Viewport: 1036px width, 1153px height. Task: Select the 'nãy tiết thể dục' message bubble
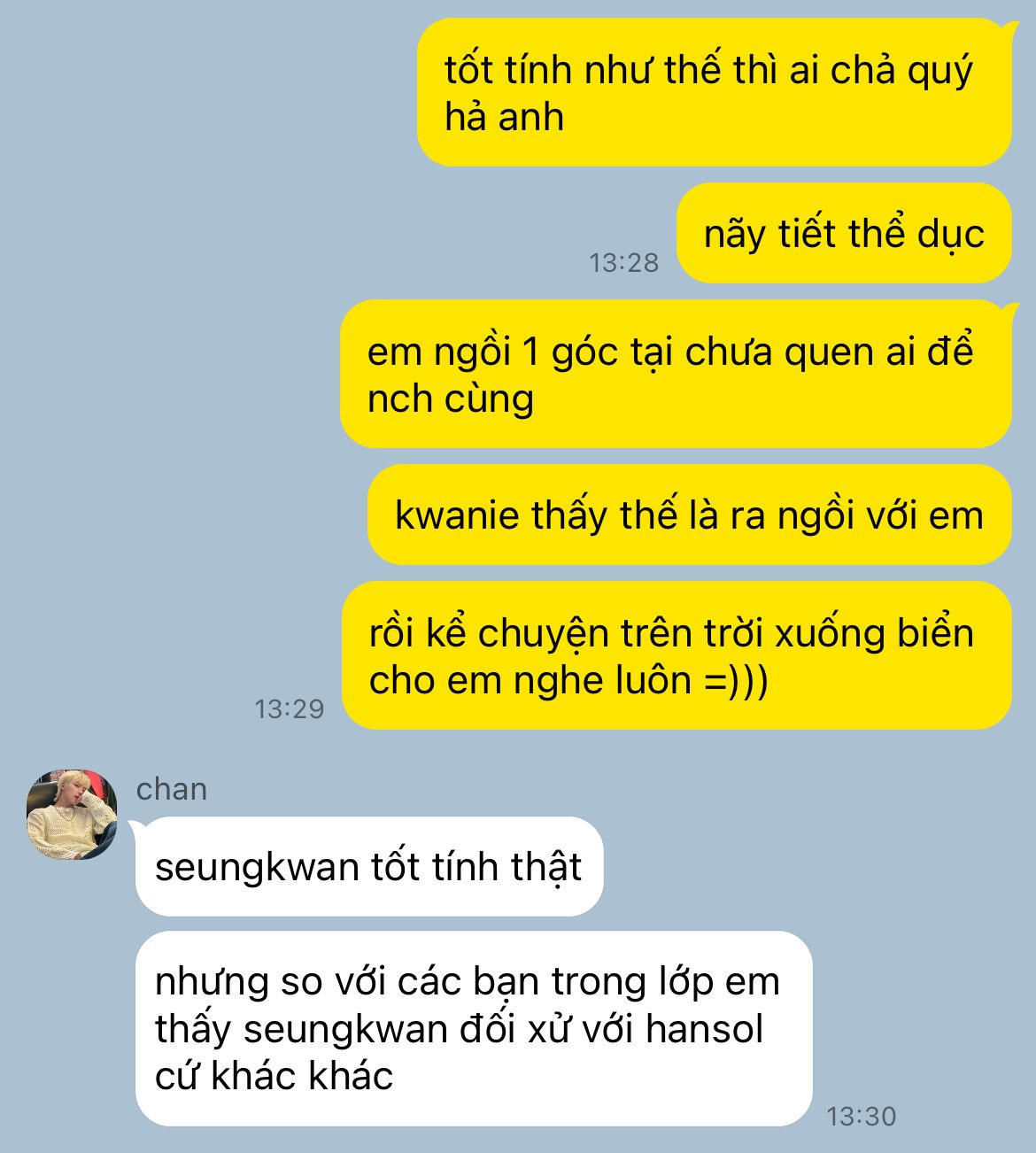coord(844,233)
